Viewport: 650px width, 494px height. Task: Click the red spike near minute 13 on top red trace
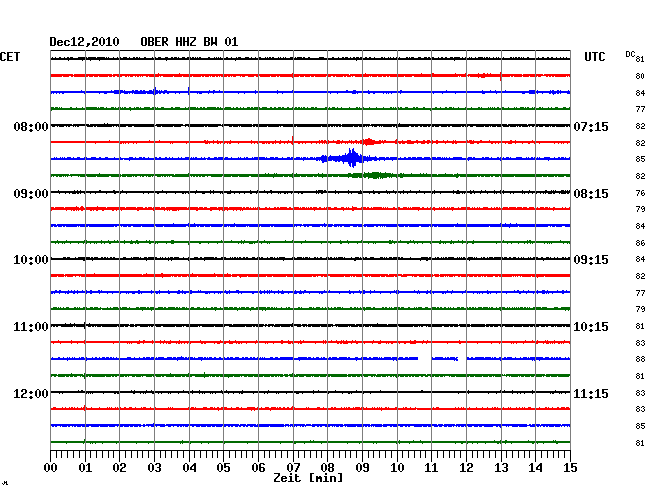click(x=500, y=76)
